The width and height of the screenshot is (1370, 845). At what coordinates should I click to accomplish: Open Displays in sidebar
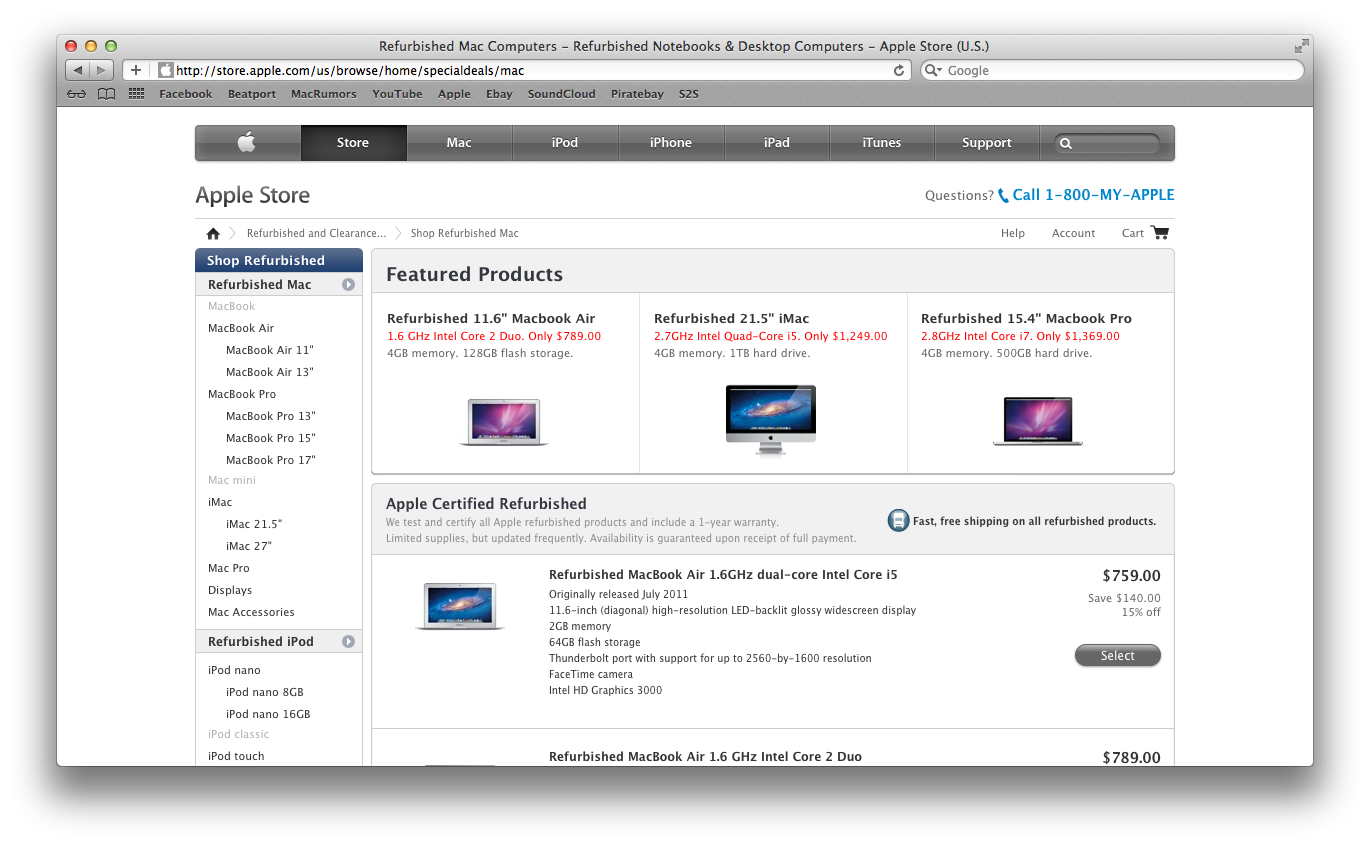click(x=230, y=590)
